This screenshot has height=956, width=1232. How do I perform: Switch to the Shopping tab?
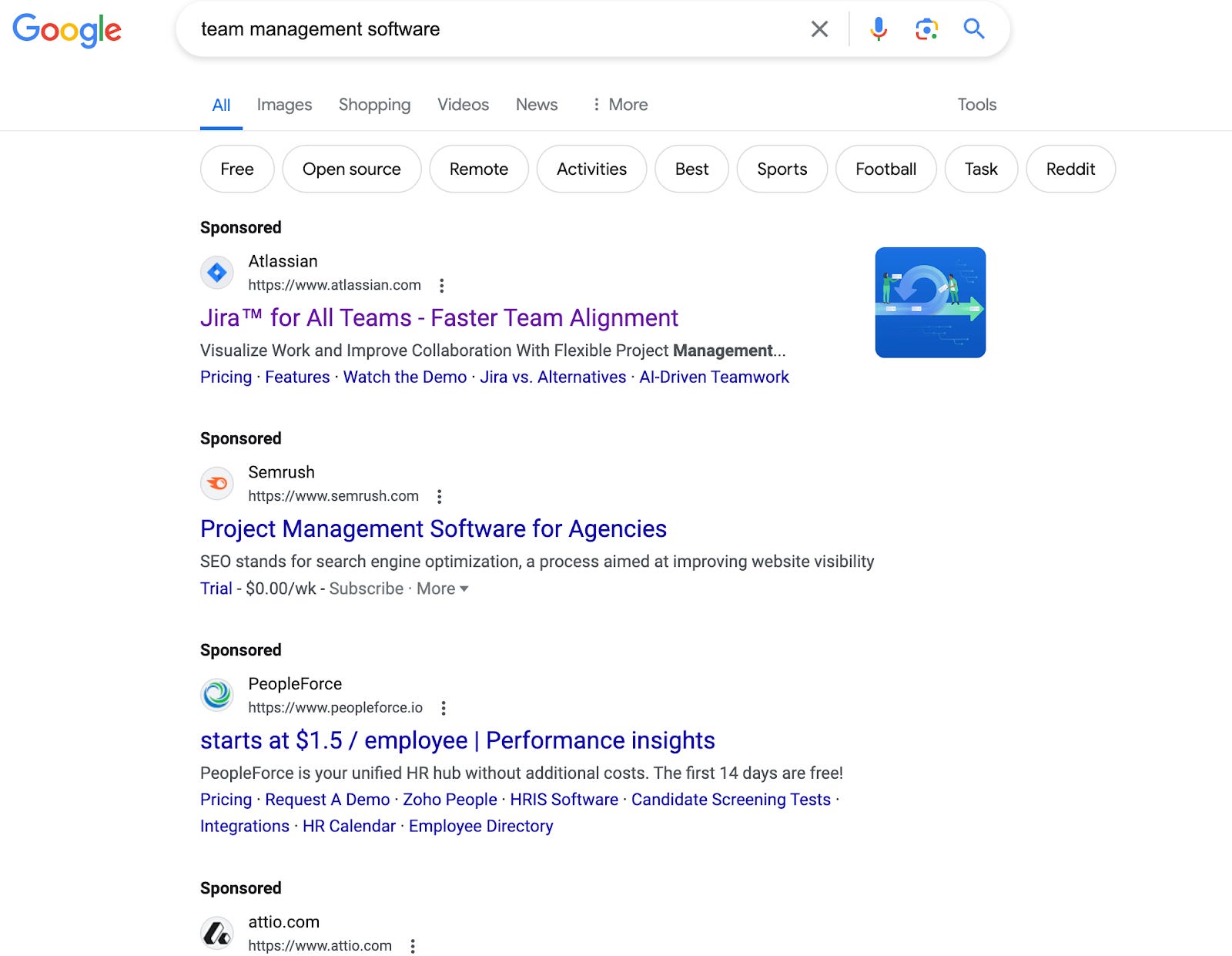374,105
